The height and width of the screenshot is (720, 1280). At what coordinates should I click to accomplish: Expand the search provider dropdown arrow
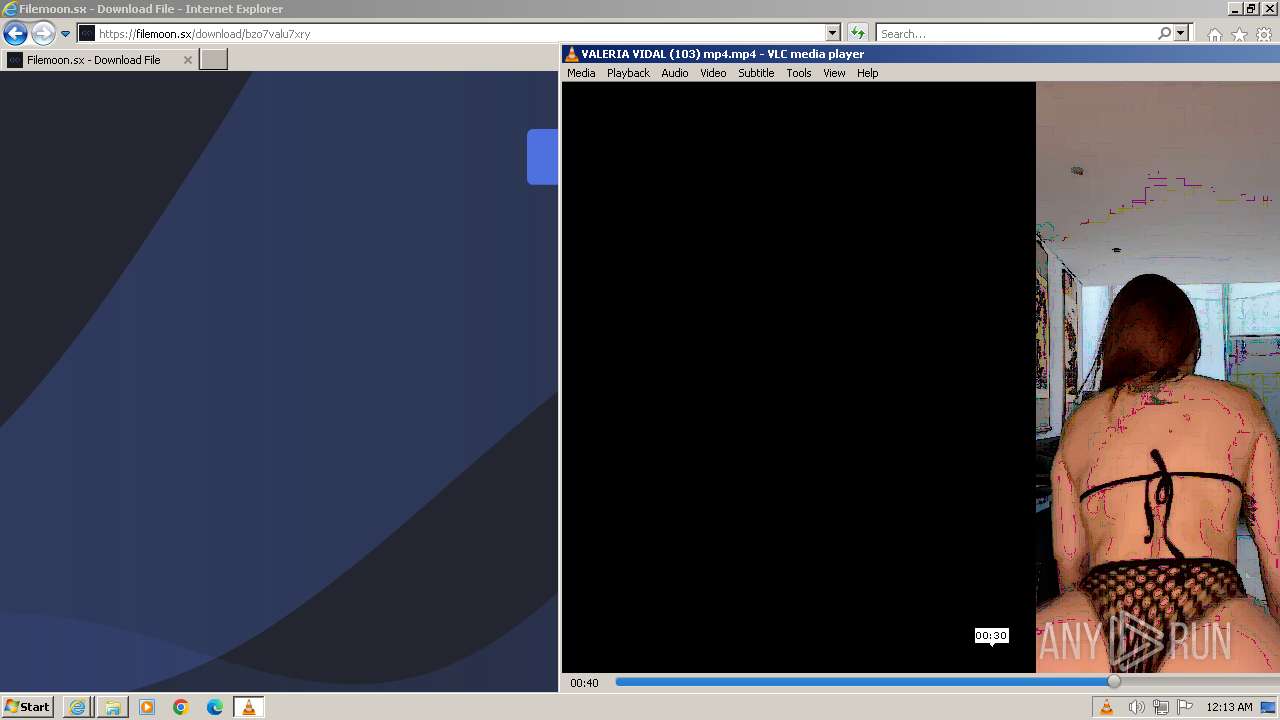click(x=1180, y=33)
